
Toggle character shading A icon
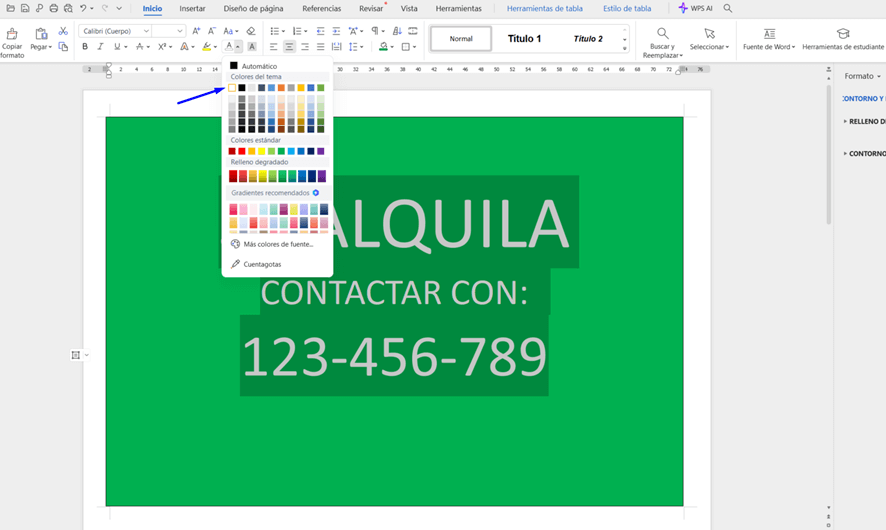pyautogui.click(x=252, y=47)
